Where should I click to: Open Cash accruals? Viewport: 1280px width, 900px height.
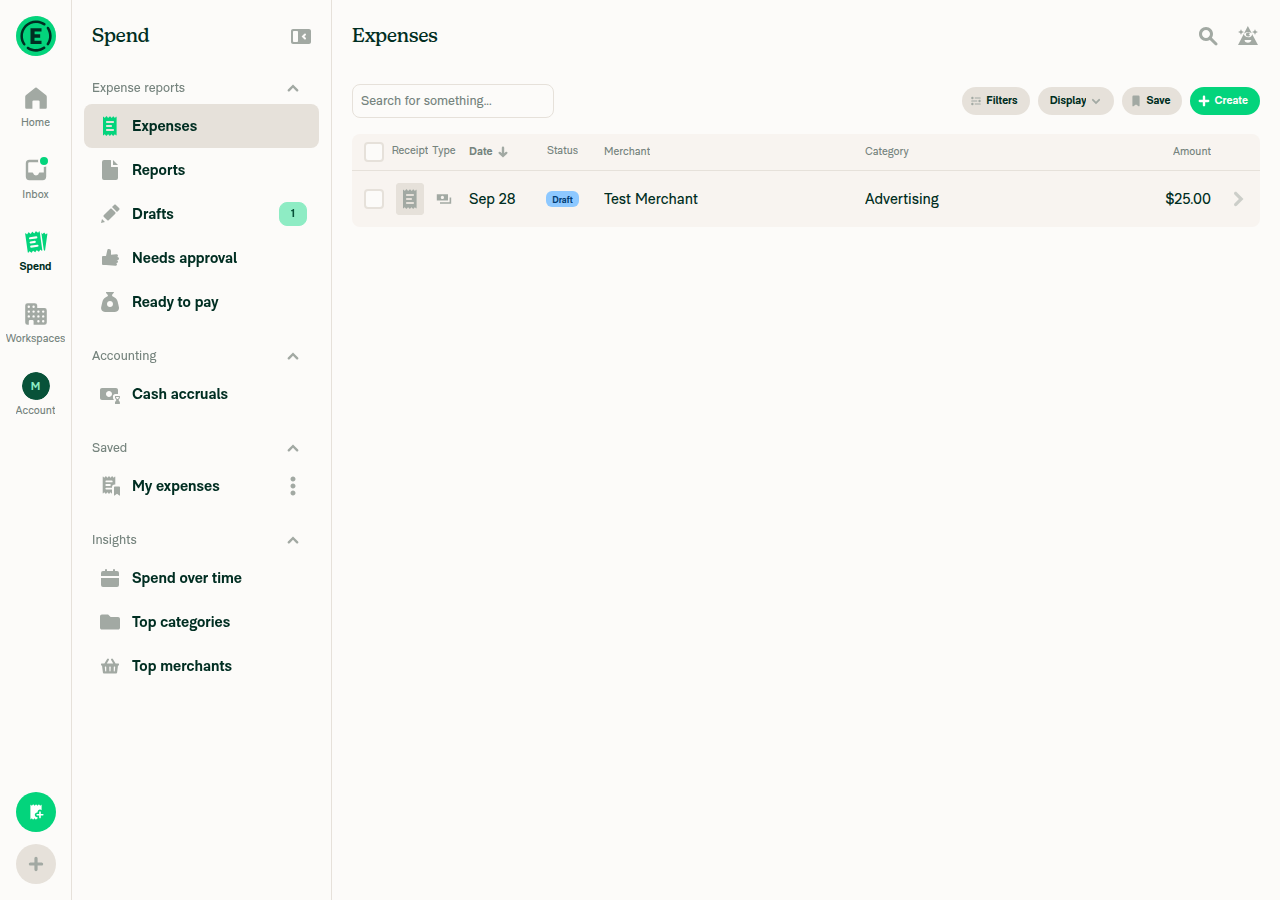point(201,394)
